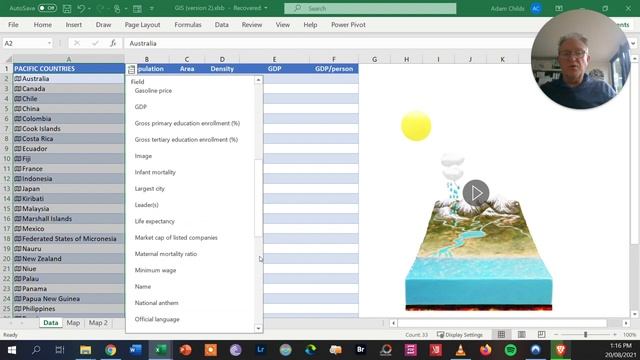
Task: Choose Gross tertiary education enrollment (%) field
Action: [186, 140]
